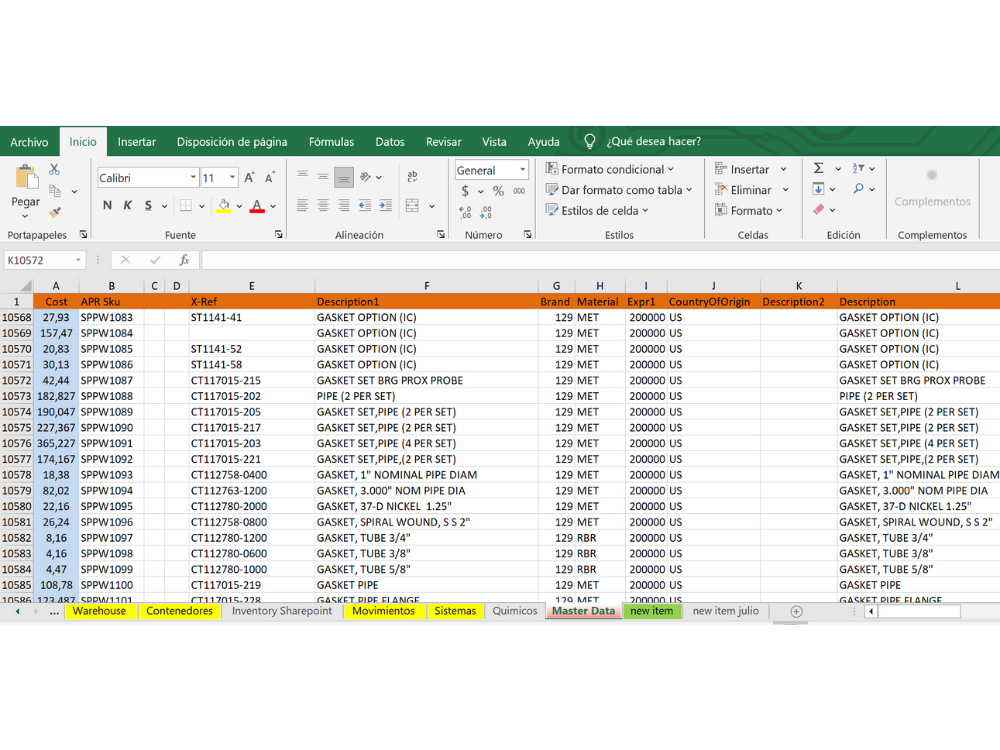Image resolution: width=1000 pixels, height=750 pixels.
Task: Align text to middle icon
Action: [323, 177]
